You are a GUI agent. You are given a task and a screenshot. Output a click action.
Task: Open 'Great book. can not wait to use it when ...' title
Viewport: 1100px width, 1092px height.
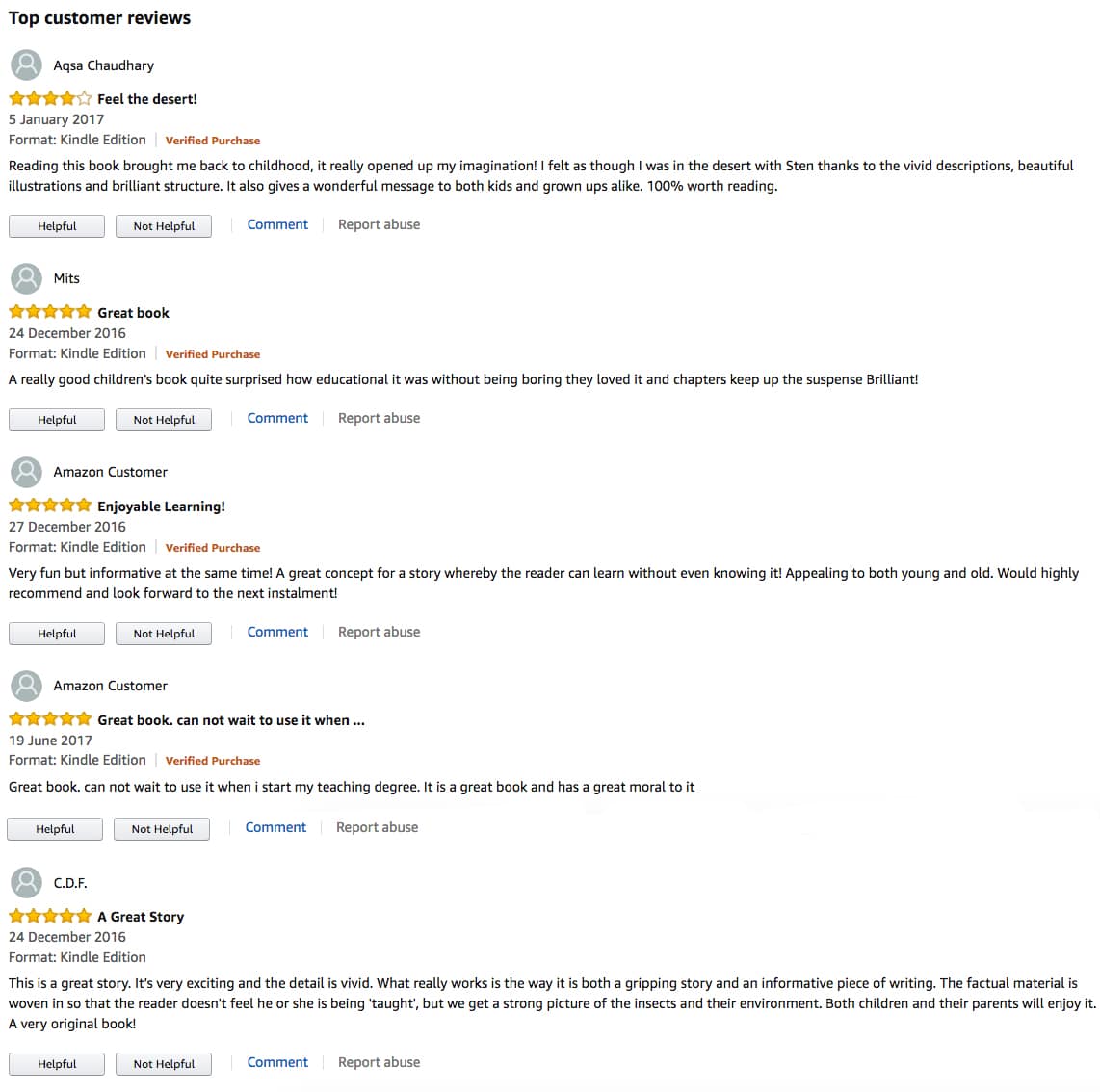click(x=231, y=719)
